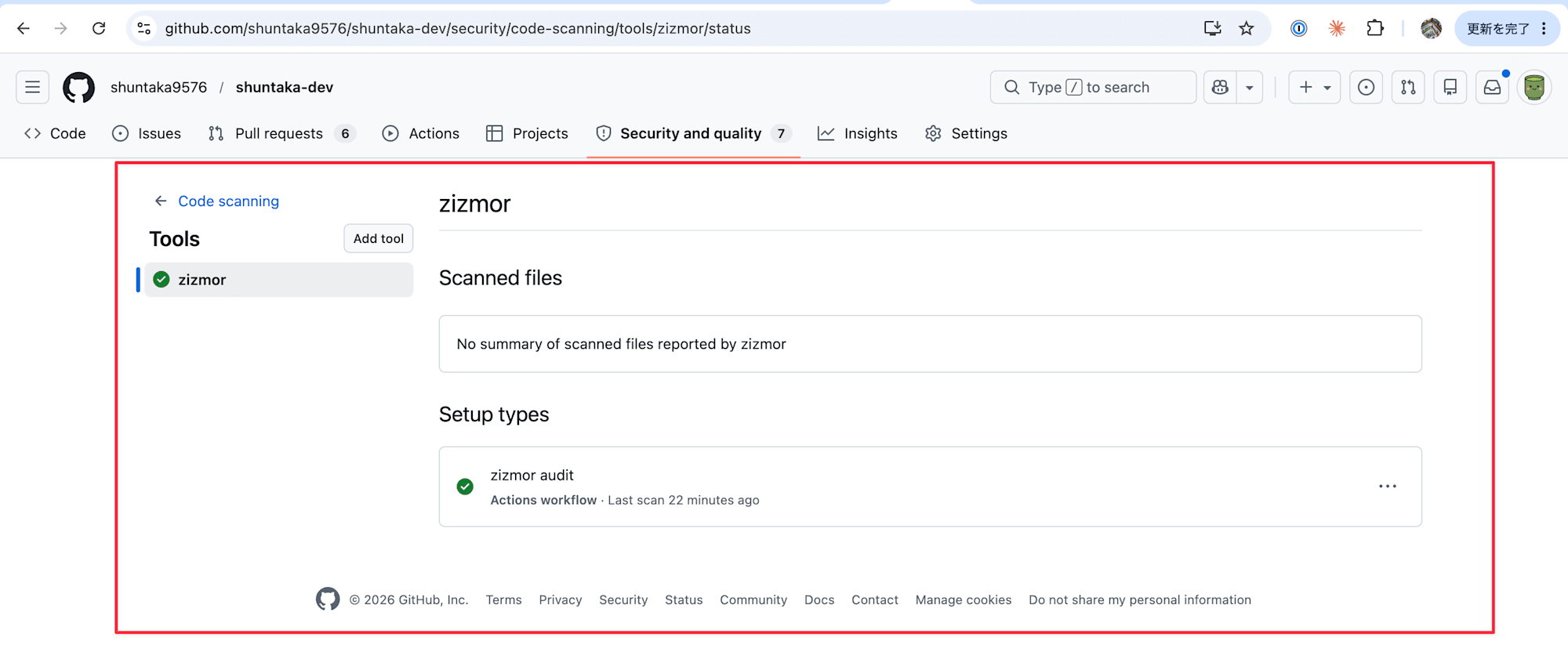Switch to the Actions tab
The width and height of the screenshot is (1568, 652).
point(421,133)
